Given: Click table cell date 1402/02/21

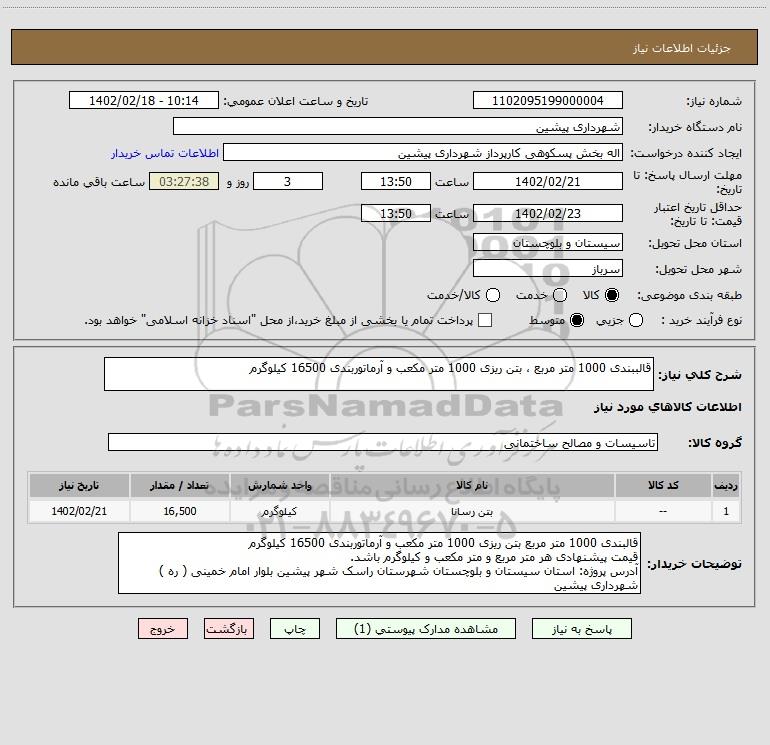Looking at the screenshot, I should point(79,511).
